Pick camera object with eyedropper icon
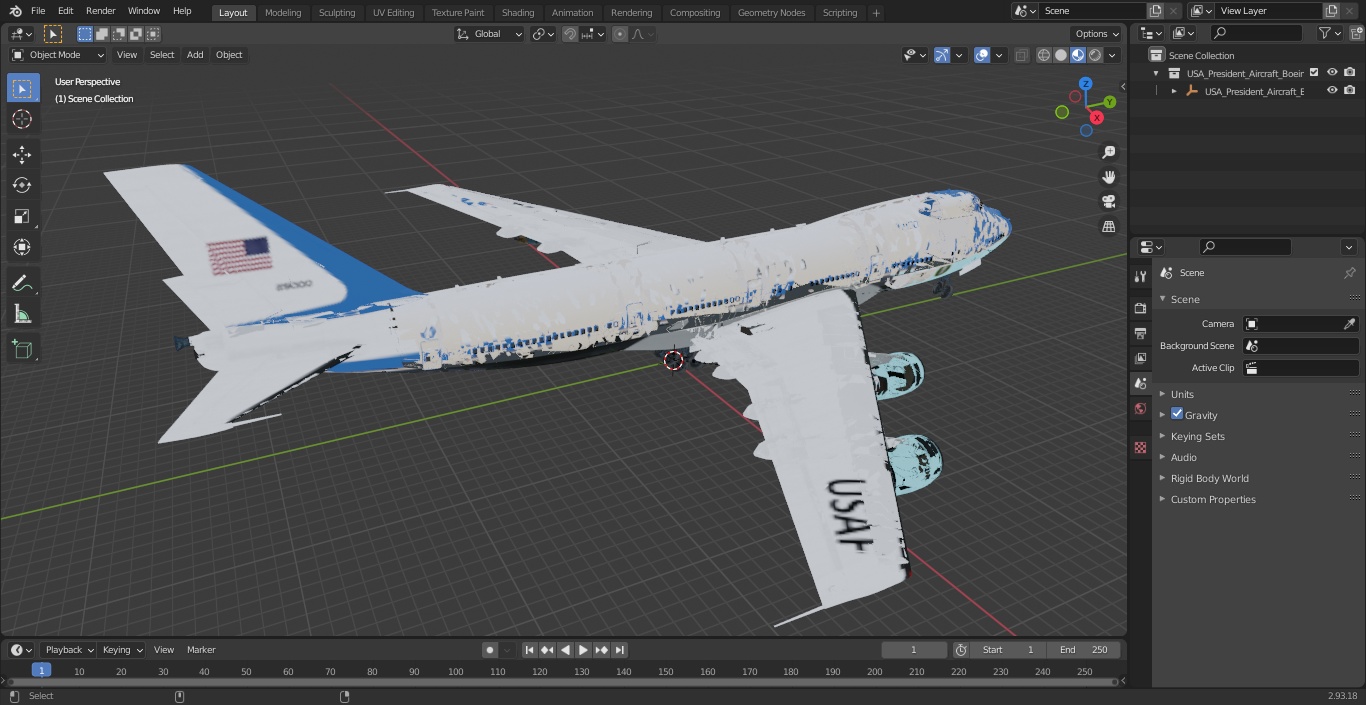 (x=1349, y=324)
